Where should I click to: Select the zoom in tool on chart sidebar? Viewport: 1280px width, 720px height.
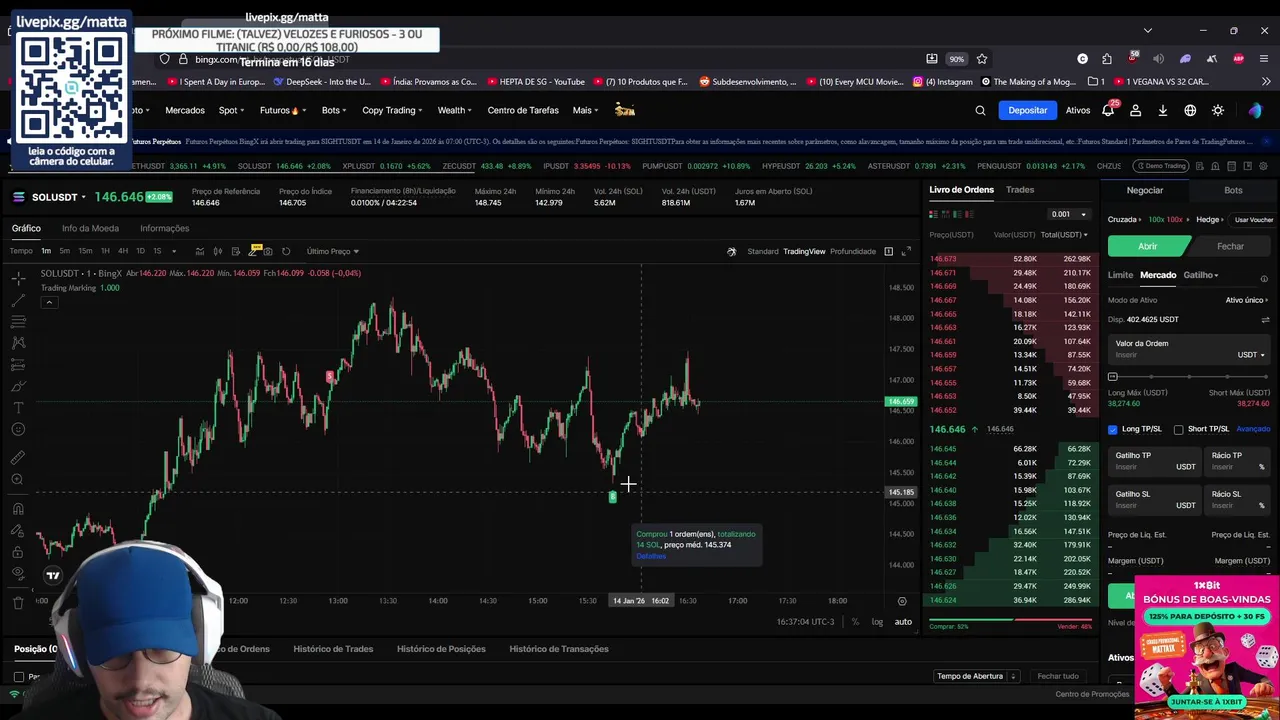[18, 479]
